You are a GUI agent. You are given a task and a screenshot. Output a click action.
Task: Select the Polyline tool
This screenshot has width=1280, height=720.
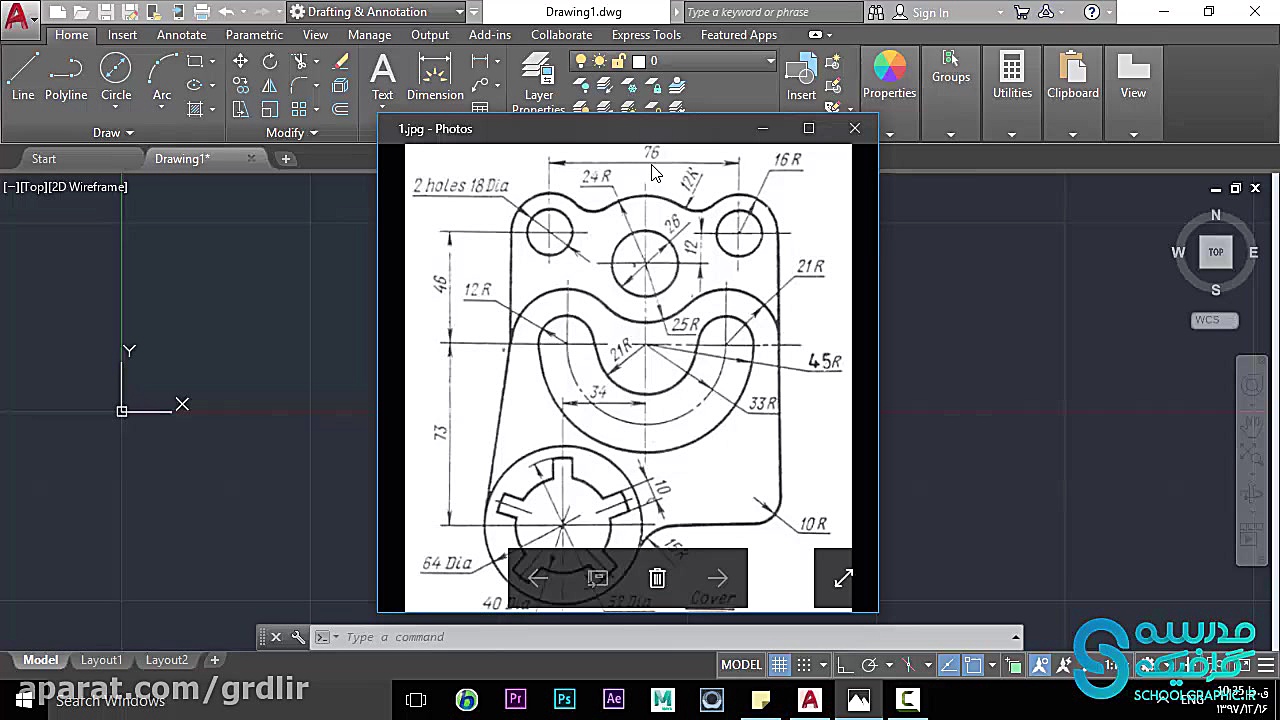(66, 77)
